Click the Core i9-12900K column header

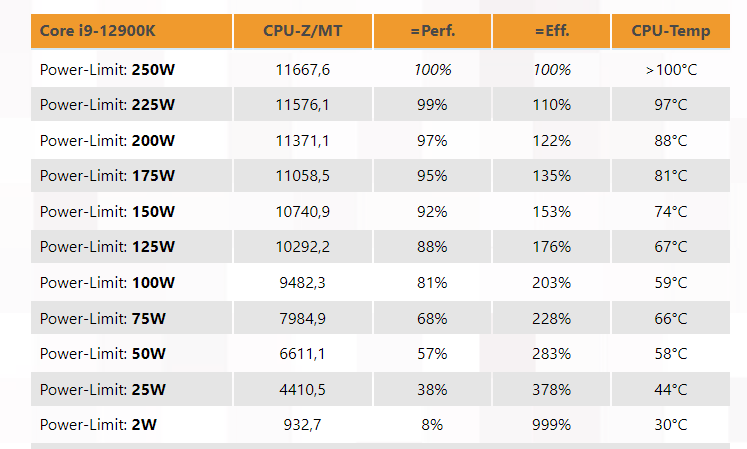pos(97,31)
